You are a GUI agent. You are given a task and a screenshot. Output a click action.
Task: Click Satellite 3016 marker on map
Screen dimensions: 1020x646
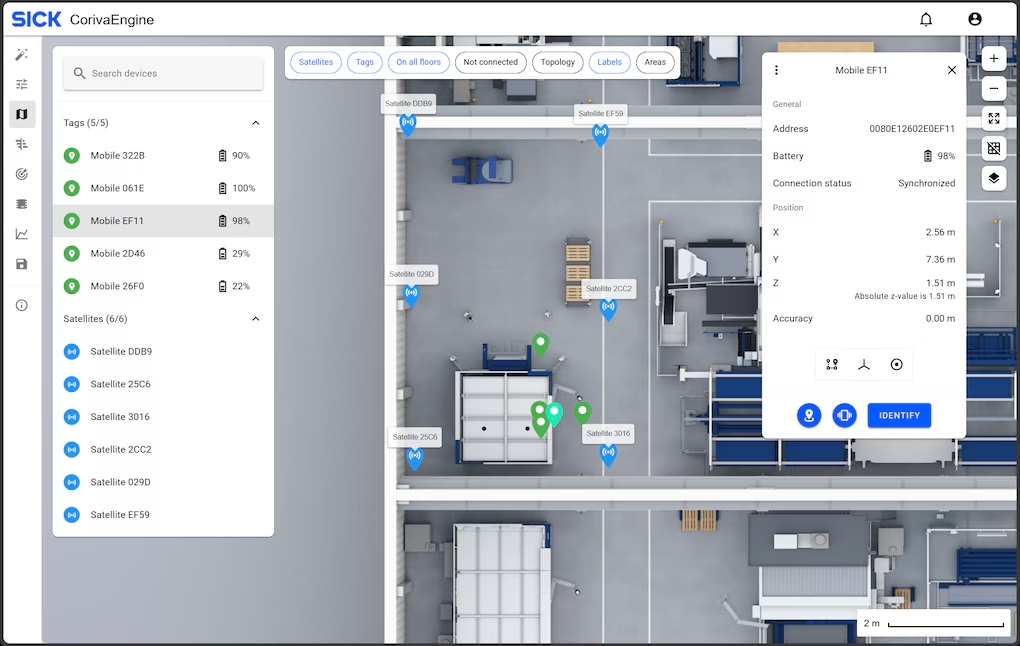(608, 453)
